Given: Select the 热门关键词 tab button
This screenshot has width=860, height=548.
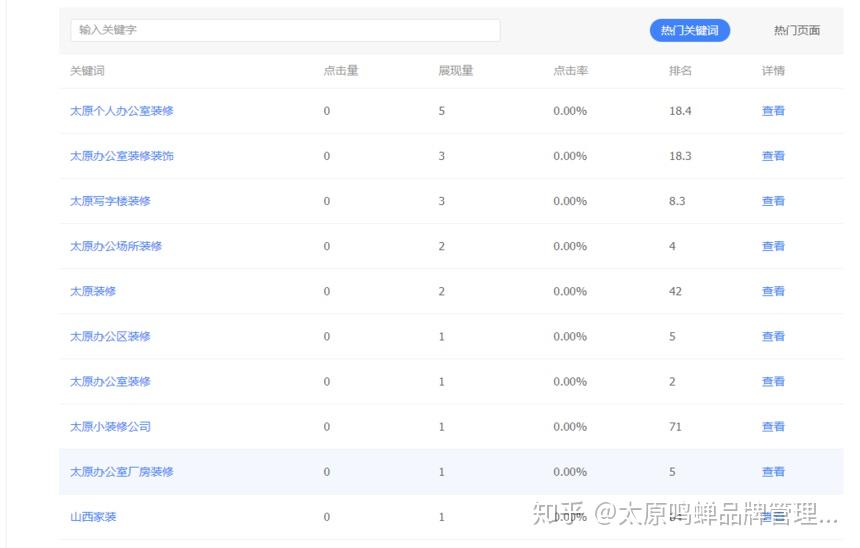Looking at the screenshot, I should 689,30.
